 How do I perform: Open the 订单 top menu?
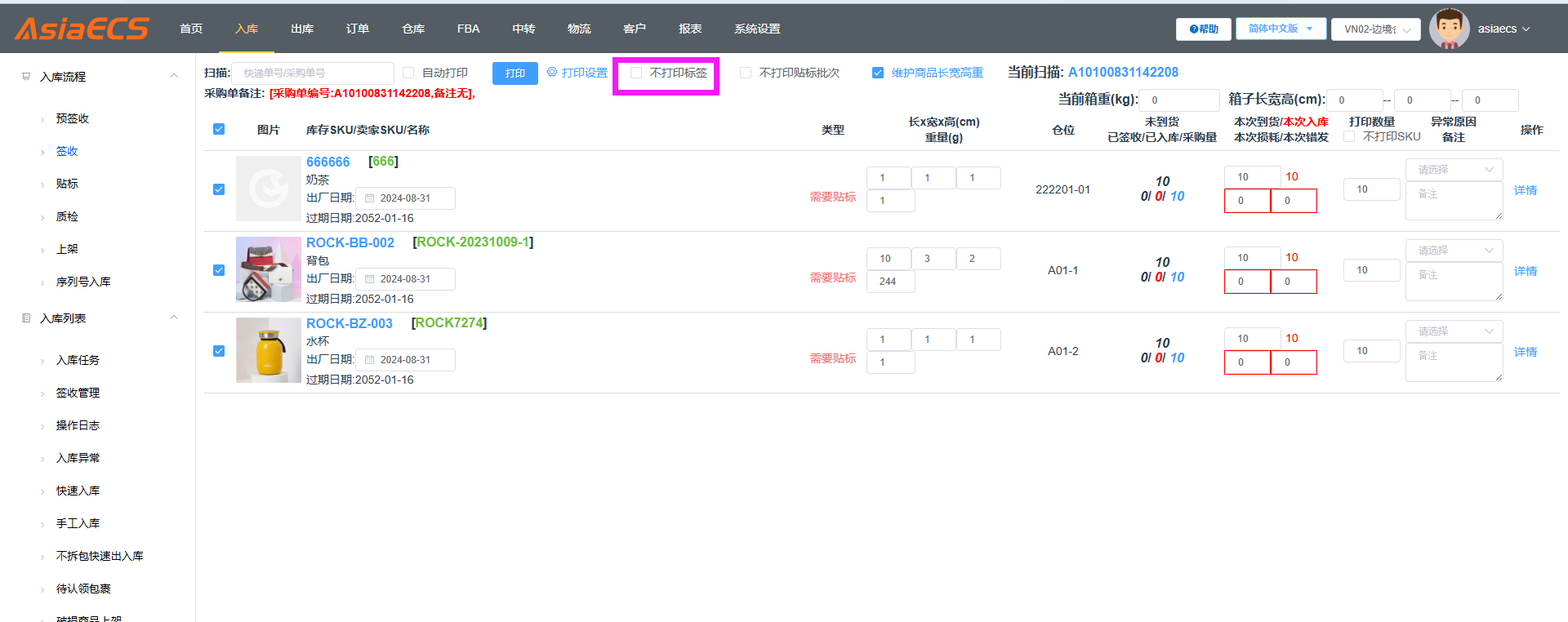(x=358, y=29)
